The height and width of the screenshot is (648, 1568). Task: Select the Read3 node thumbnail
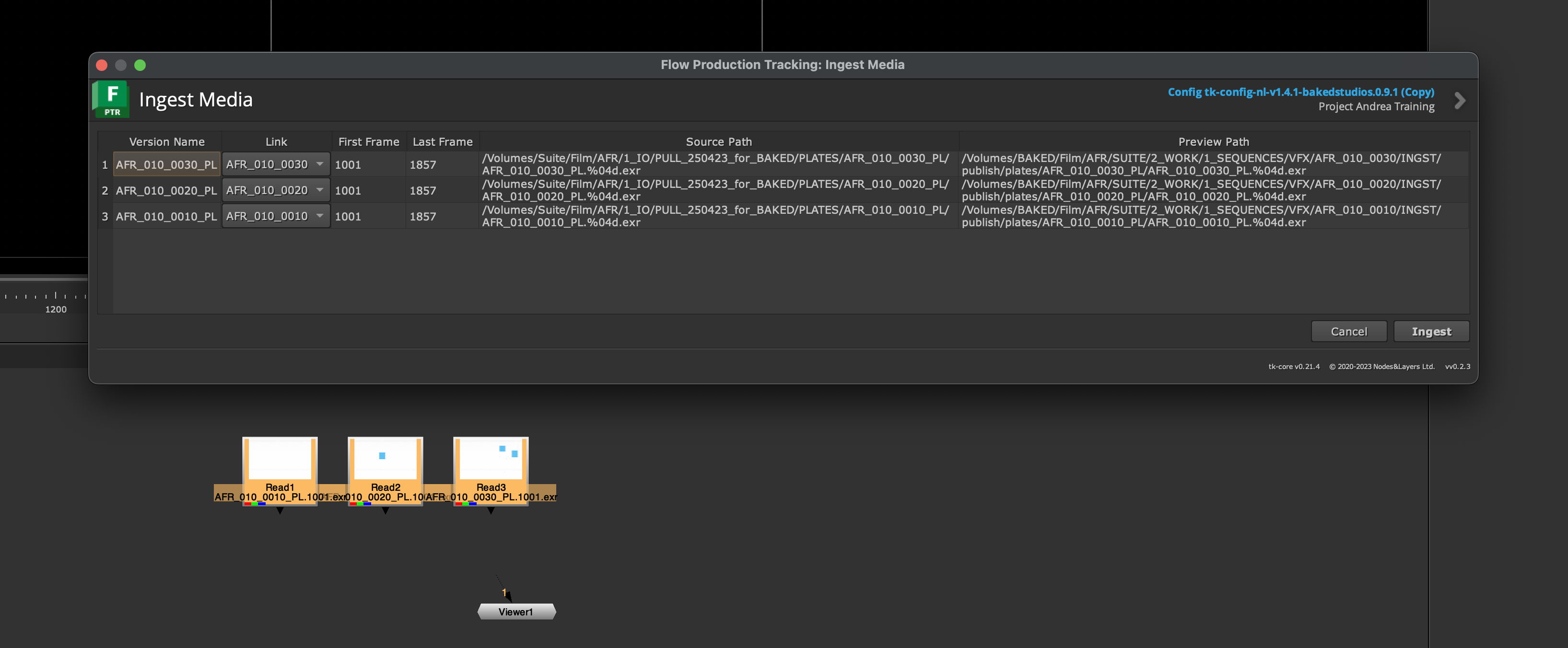(491, 459)
